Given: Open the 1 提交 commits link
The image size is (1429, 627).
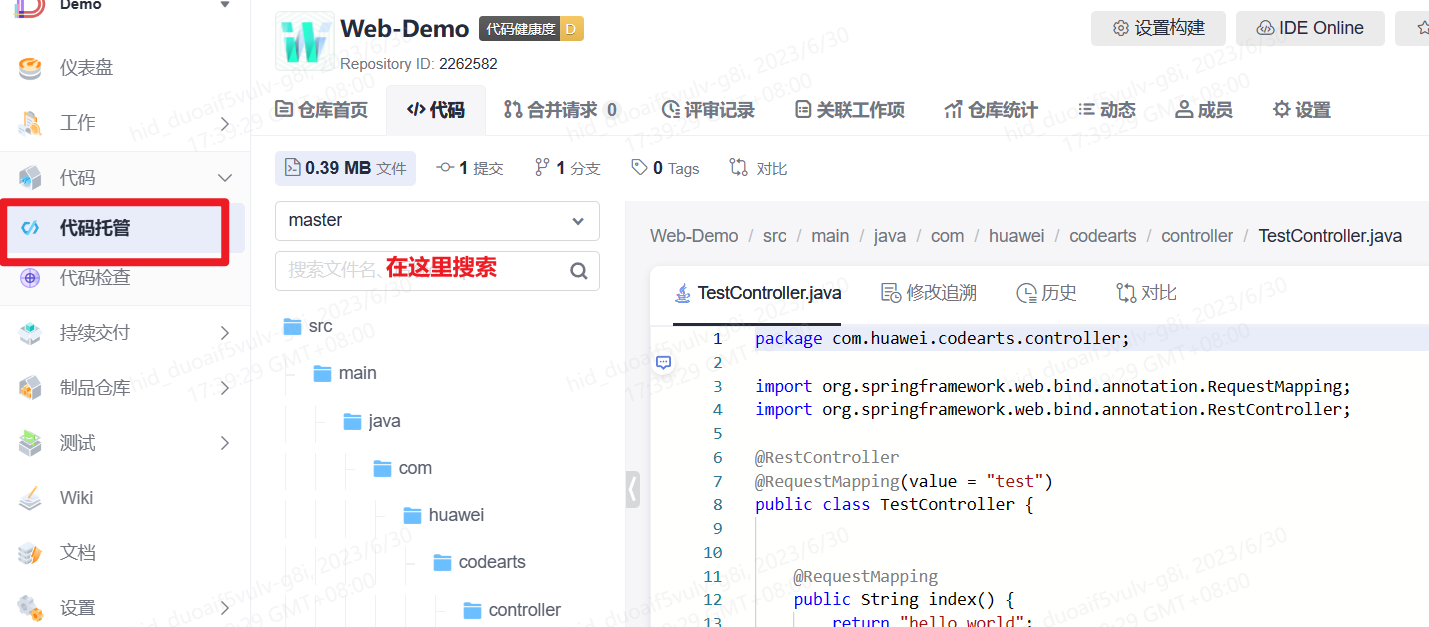Looking at the screenshot, I should pyautogui.click(x=470, y=168).
